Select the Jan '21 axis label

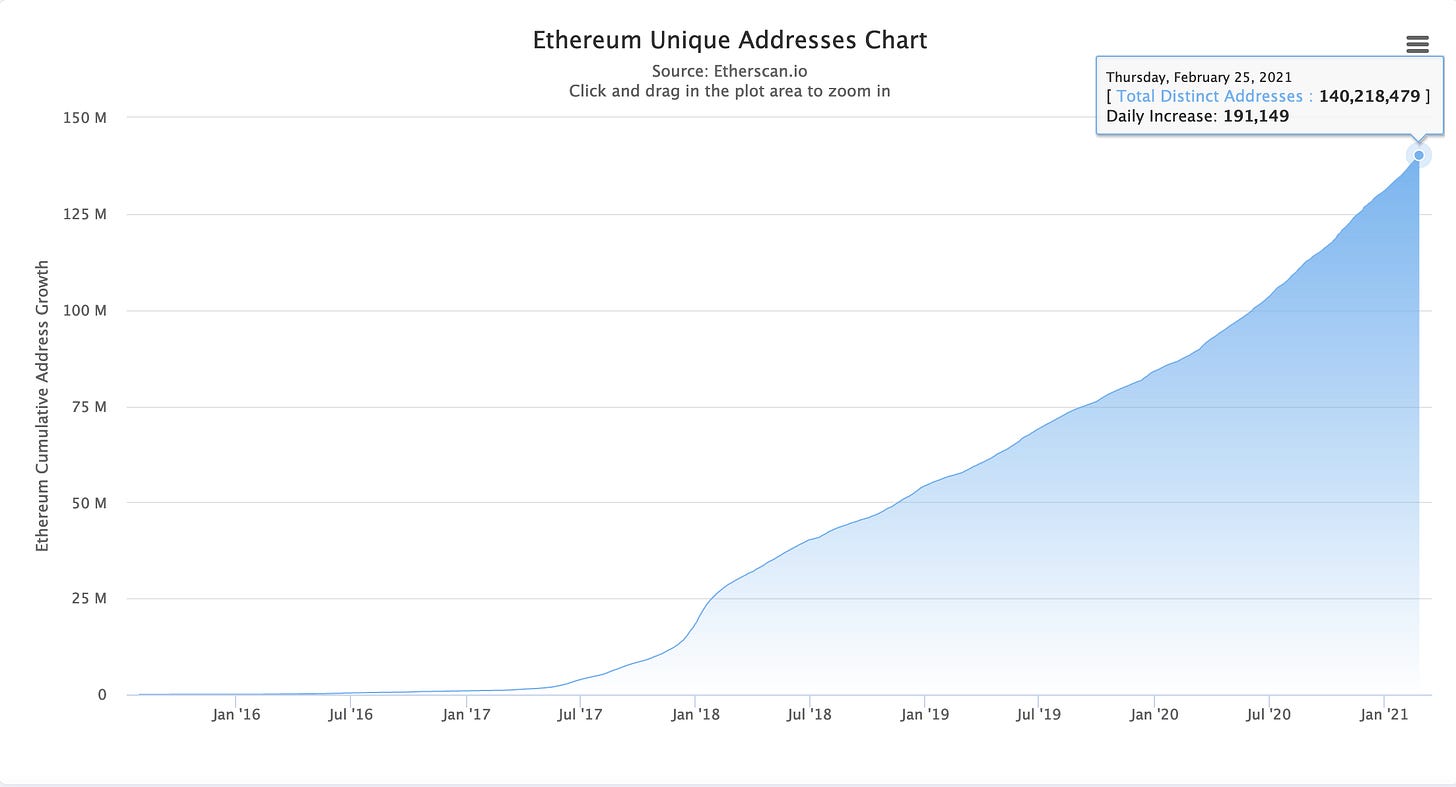[1386, 715]
